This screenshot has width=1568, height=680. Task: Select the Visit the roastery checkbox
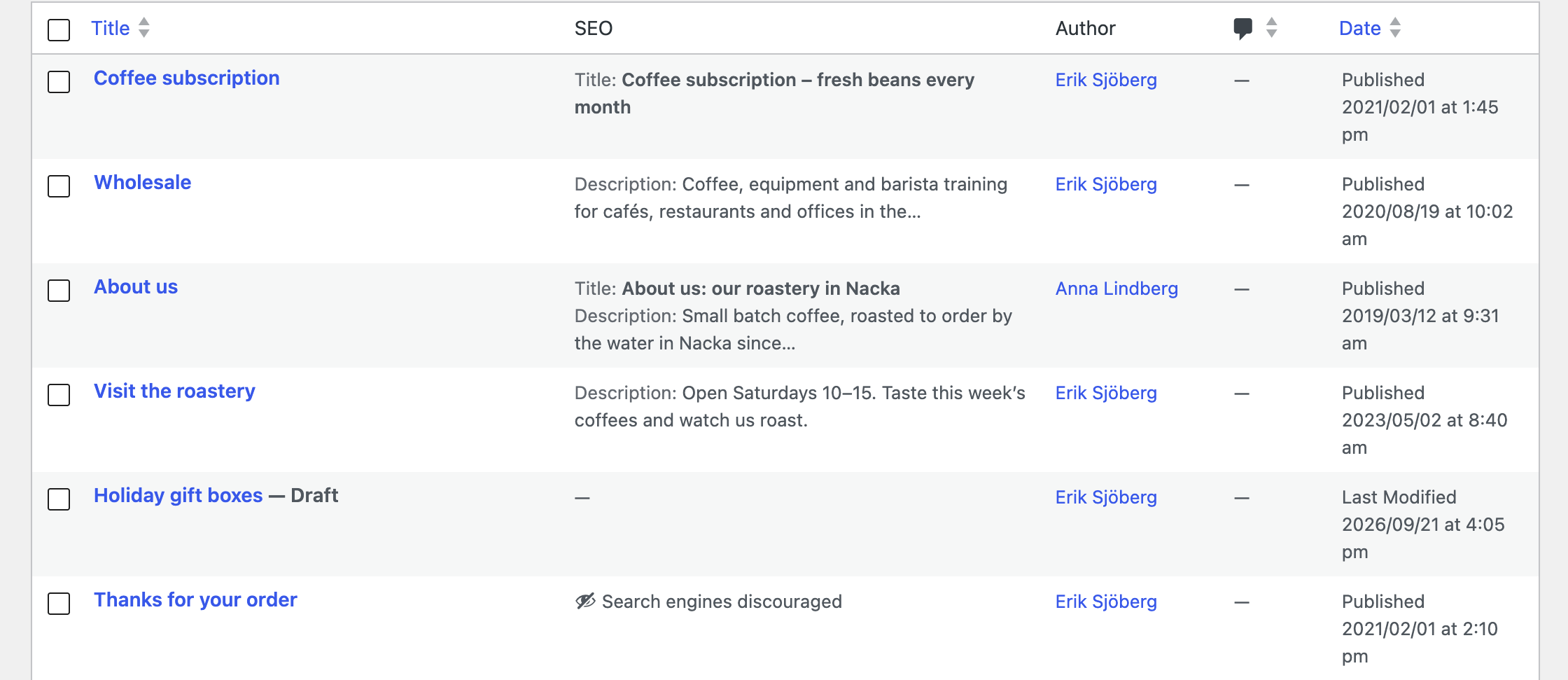tap(59, 395)
